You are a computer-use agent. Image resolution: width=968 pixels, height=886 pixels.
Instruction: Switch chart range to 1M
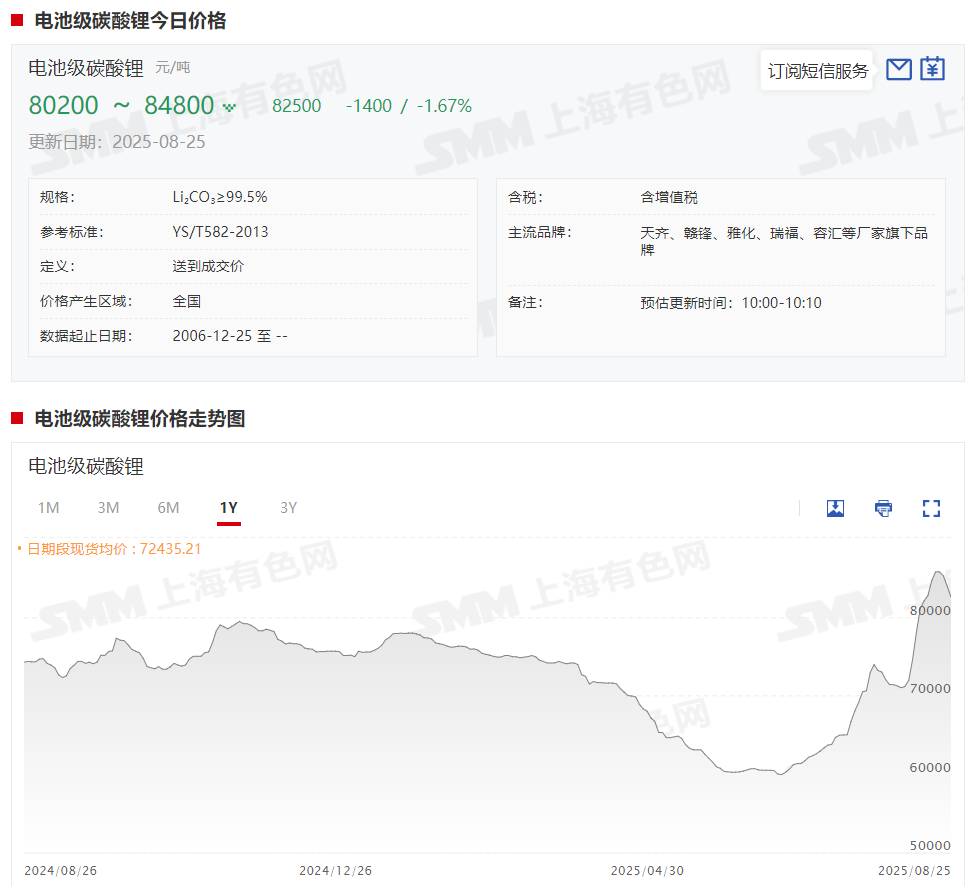point(48,508)
